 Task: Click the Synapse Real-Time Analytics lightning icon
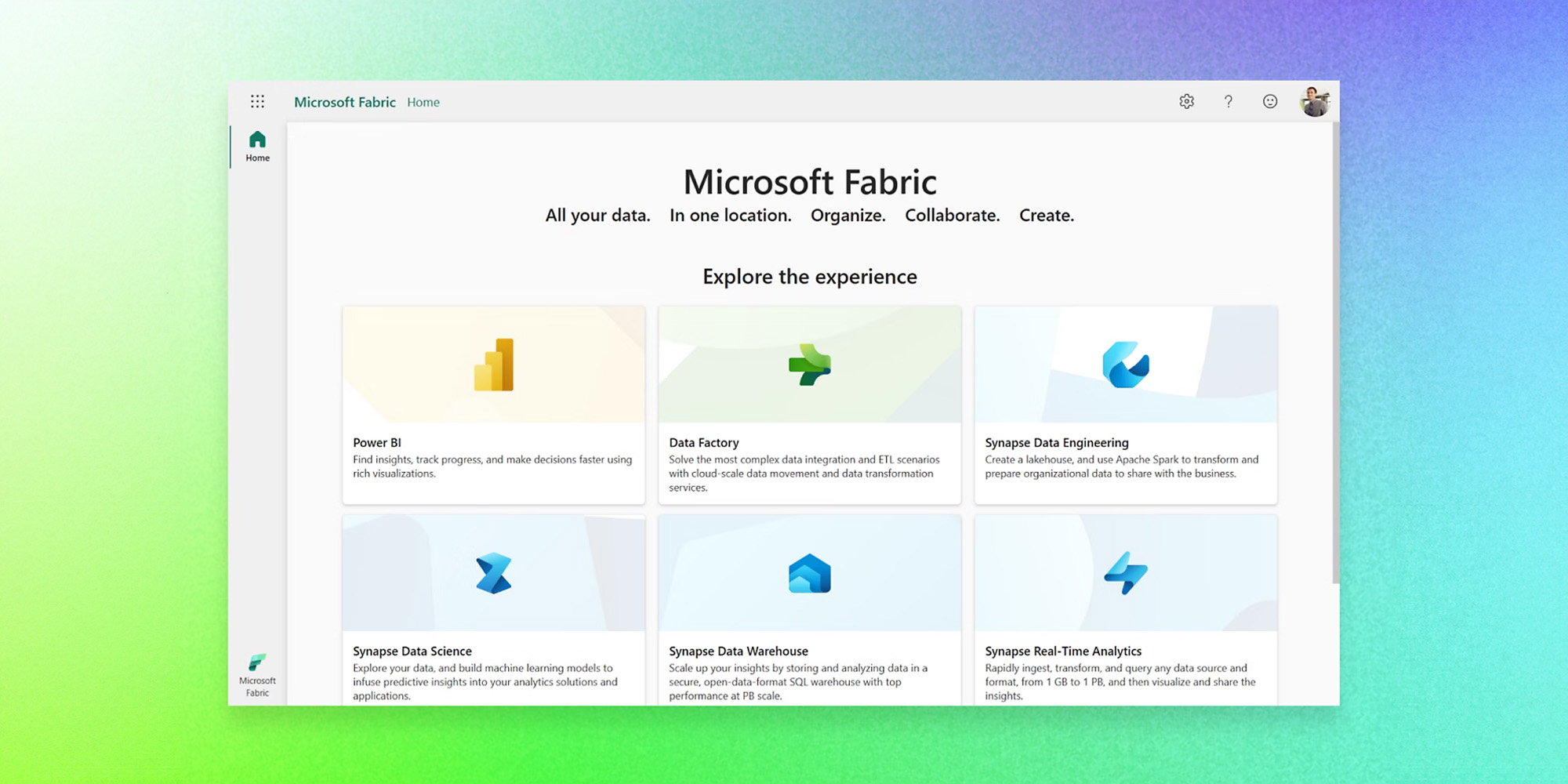[x=1126, y=573]
